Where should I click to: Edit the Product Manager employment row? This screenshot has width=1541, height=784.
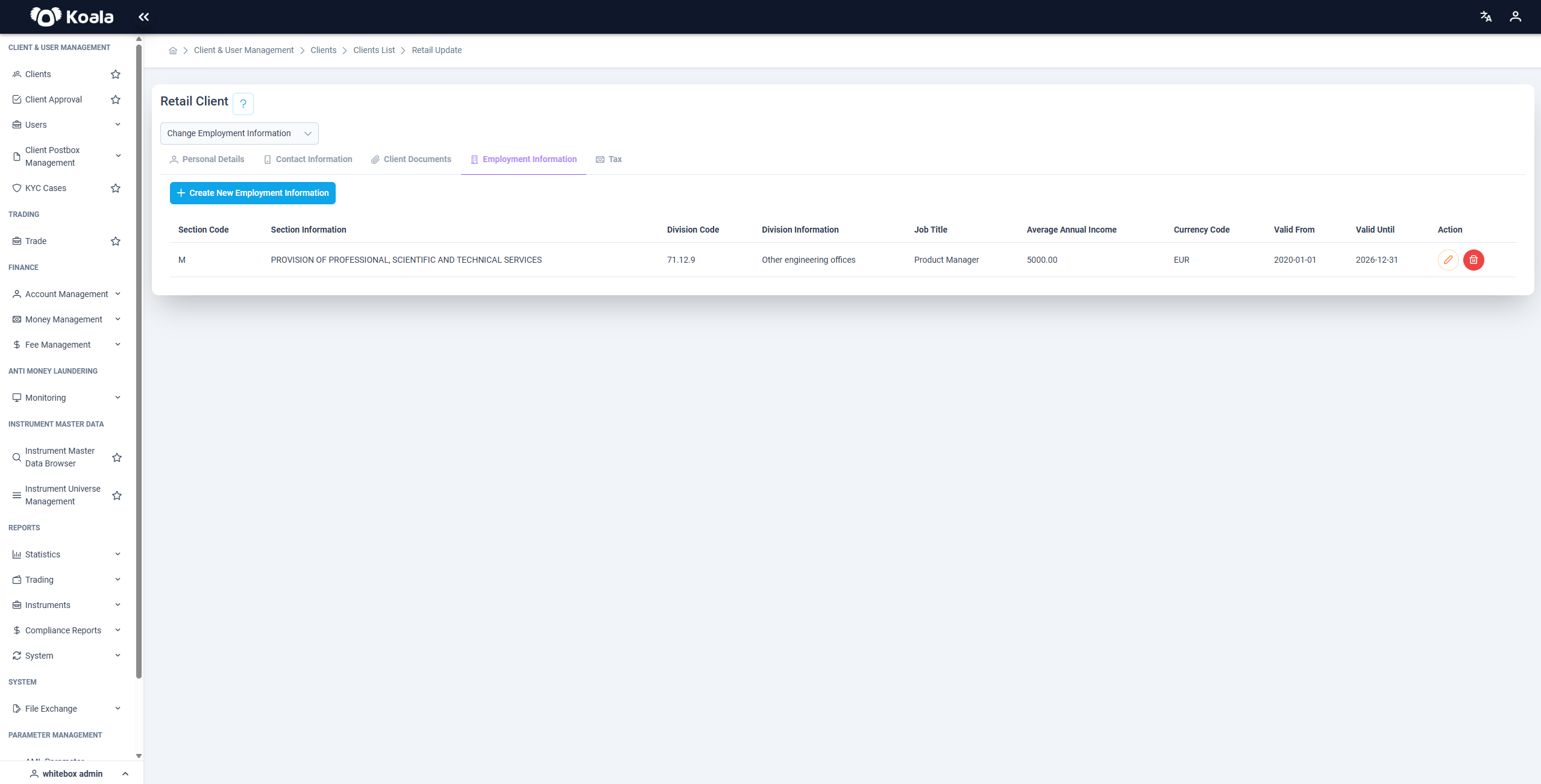point(1448,260)
